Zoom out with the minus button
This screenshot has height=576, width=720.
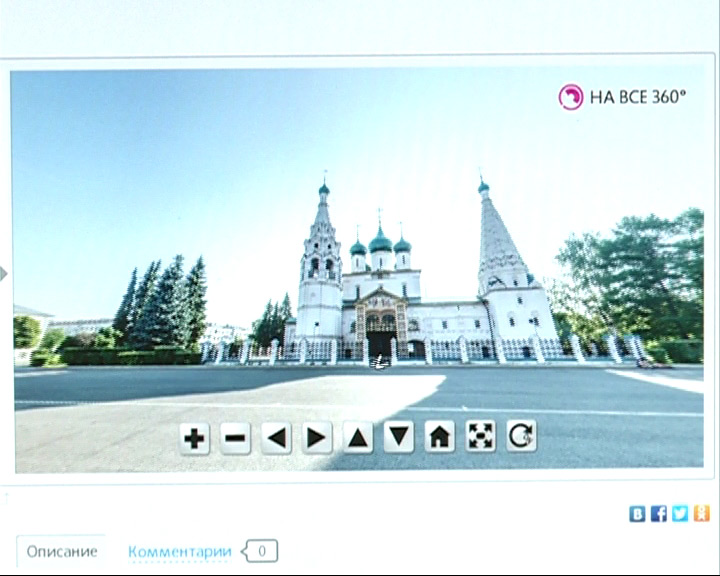(x=235, y=438)
